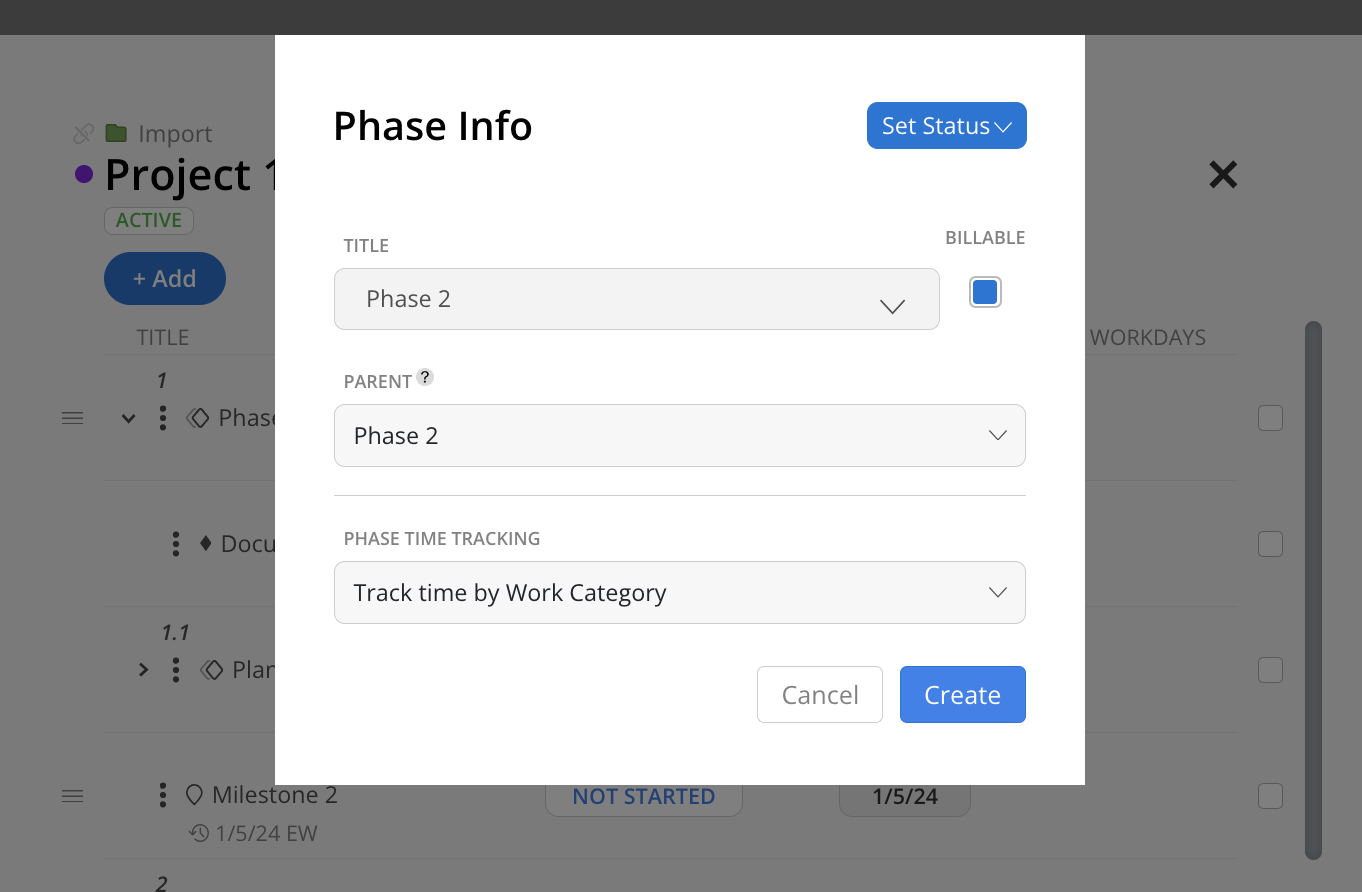This screenshot has width=1362, height=892.
Task: Click the clock icon beside 1/5/24 EW
Action: pos(200,833)
